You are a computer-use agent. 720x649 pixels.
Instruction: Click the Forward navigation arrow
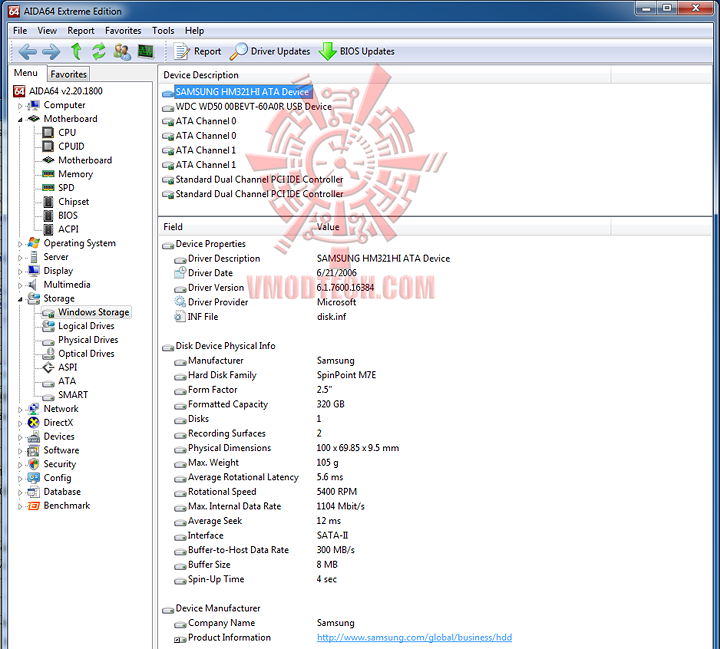(51, 51)
